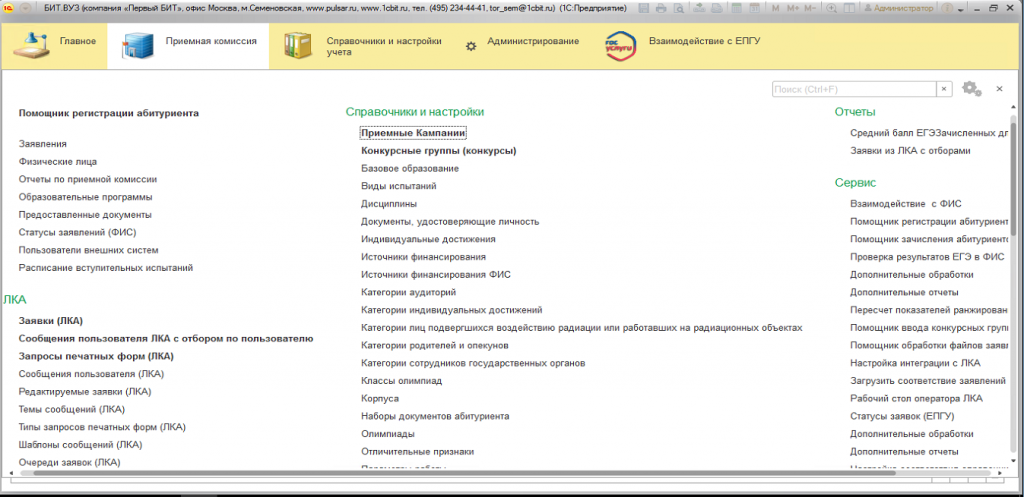Click the 1C logo icon in title bar
1024x497 pixels.
pos(9,8)
